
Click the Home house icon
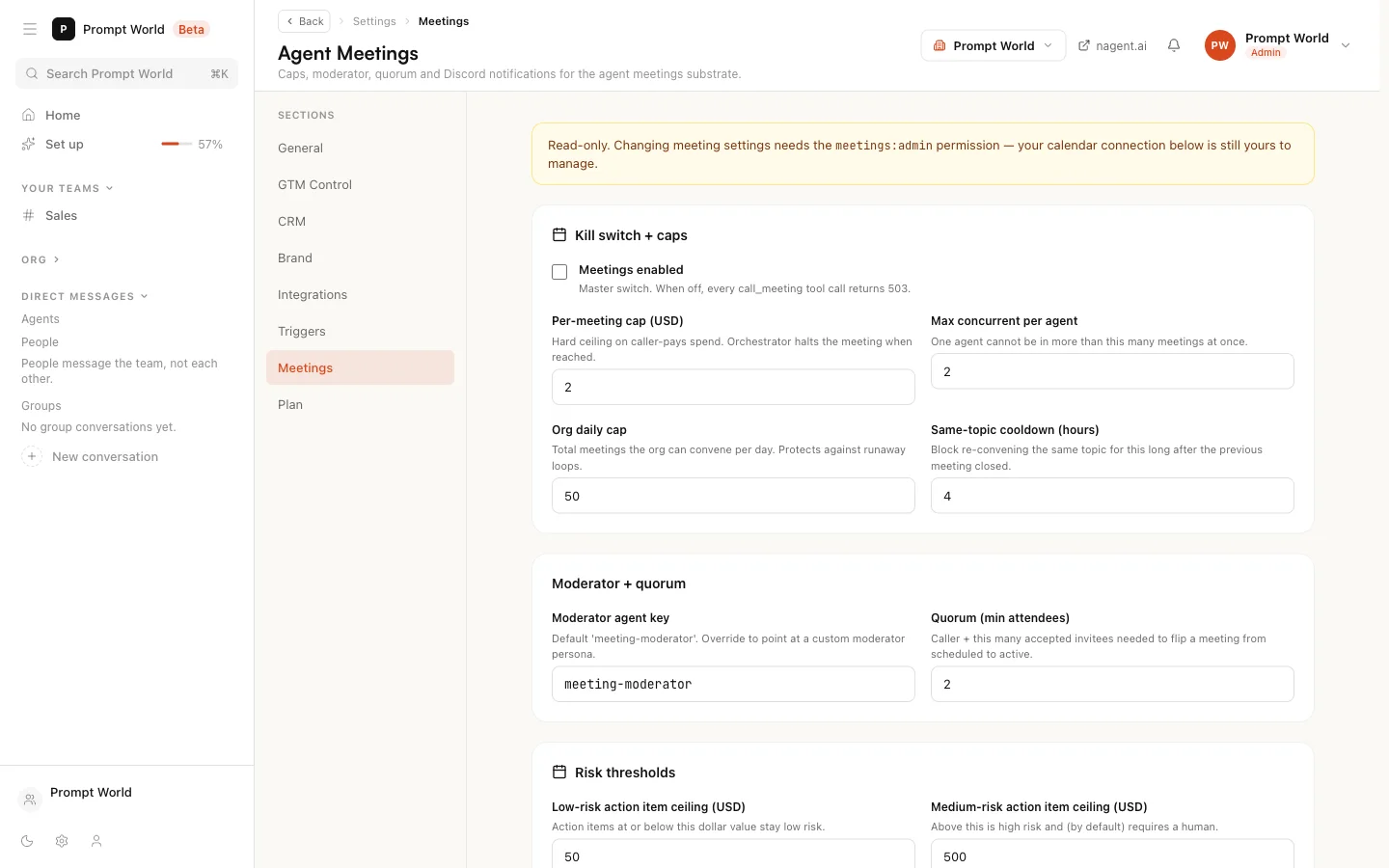coord(29,115)
